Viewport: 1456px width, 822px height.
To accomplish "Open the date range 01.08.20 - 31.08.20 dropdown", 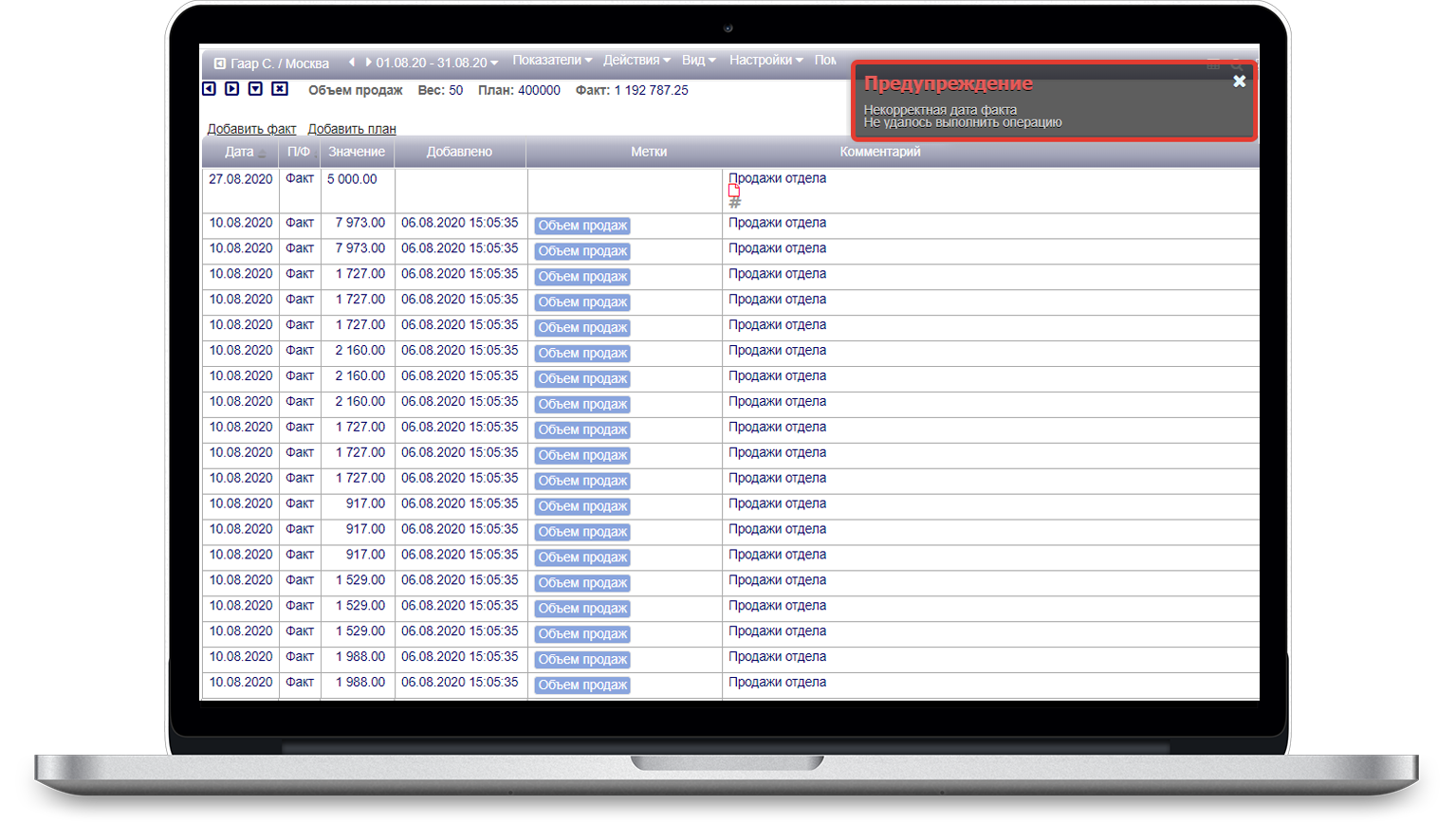I will coord(436,64).
